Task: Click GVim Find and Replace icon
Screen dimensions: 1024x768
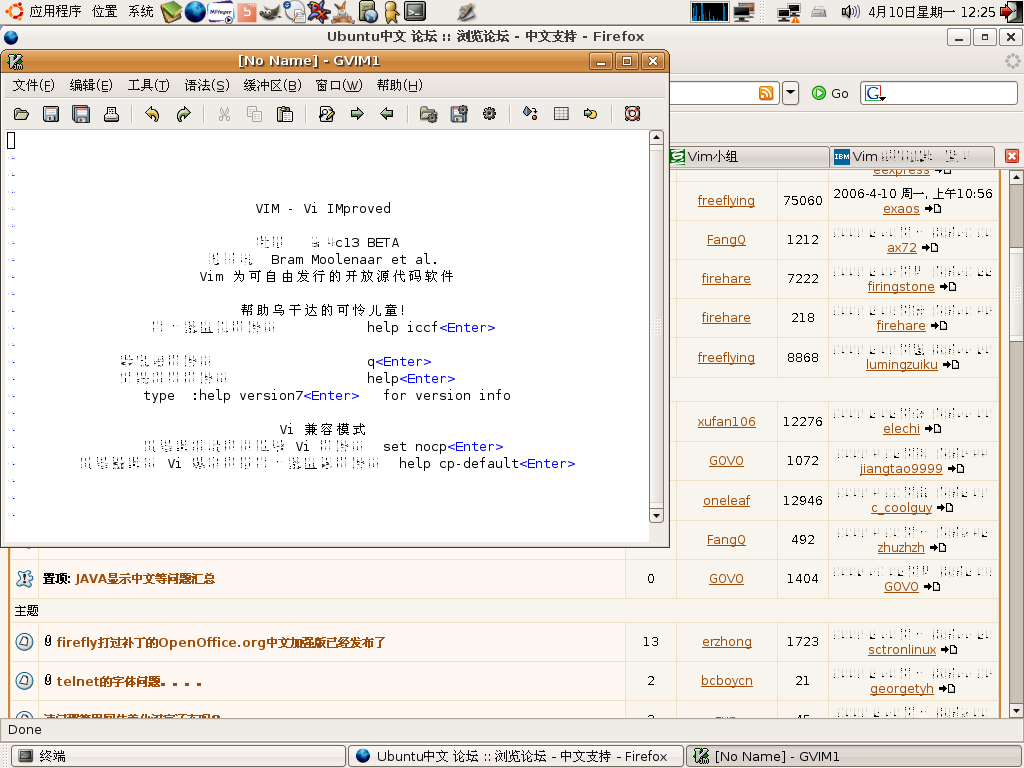Action: tap(327, 114)
